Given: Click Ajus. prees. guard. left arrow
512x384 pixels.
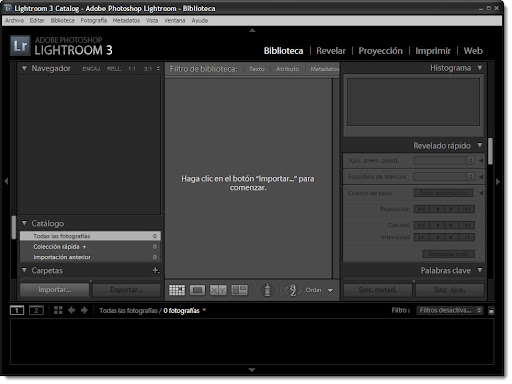Looking at the screenshot, I should point(481,161).
